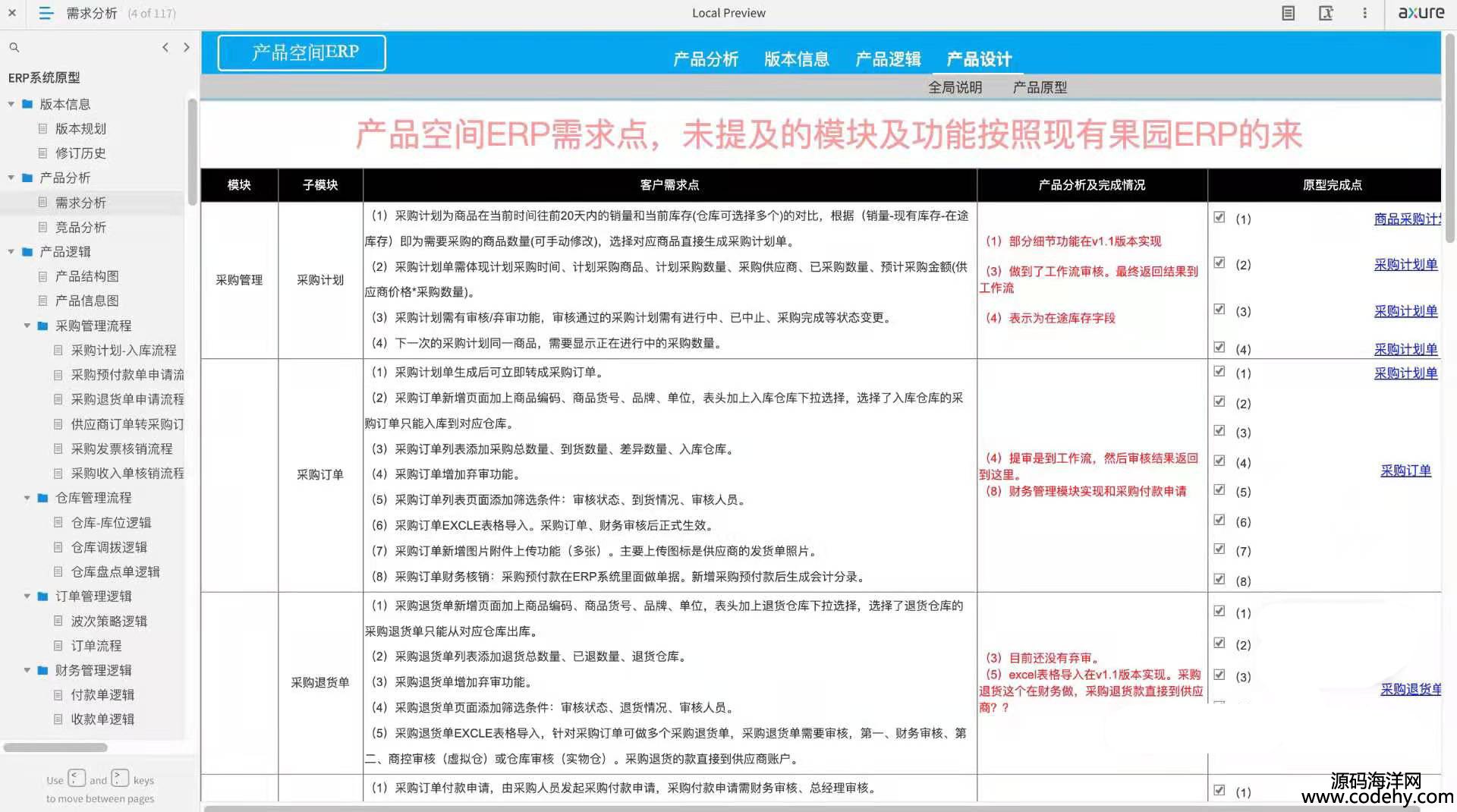Toggle checkbox (3) in 采购计划 row

(x=1219, y=309)
